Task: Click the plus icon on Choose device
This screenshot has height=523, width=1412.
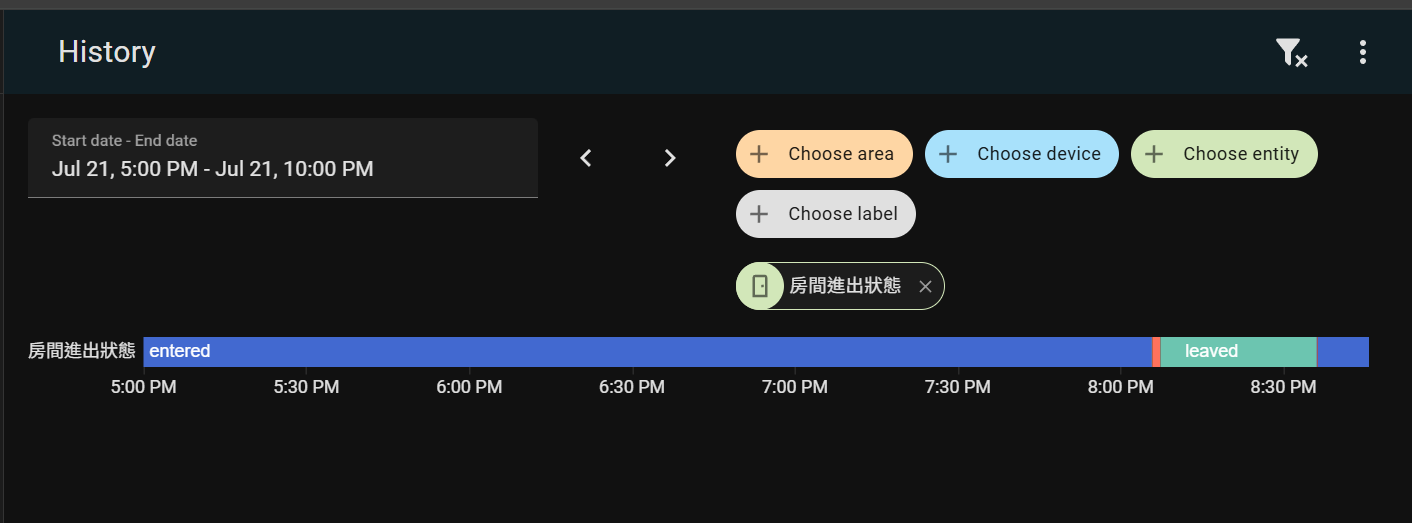Action: tap(948, 154)
